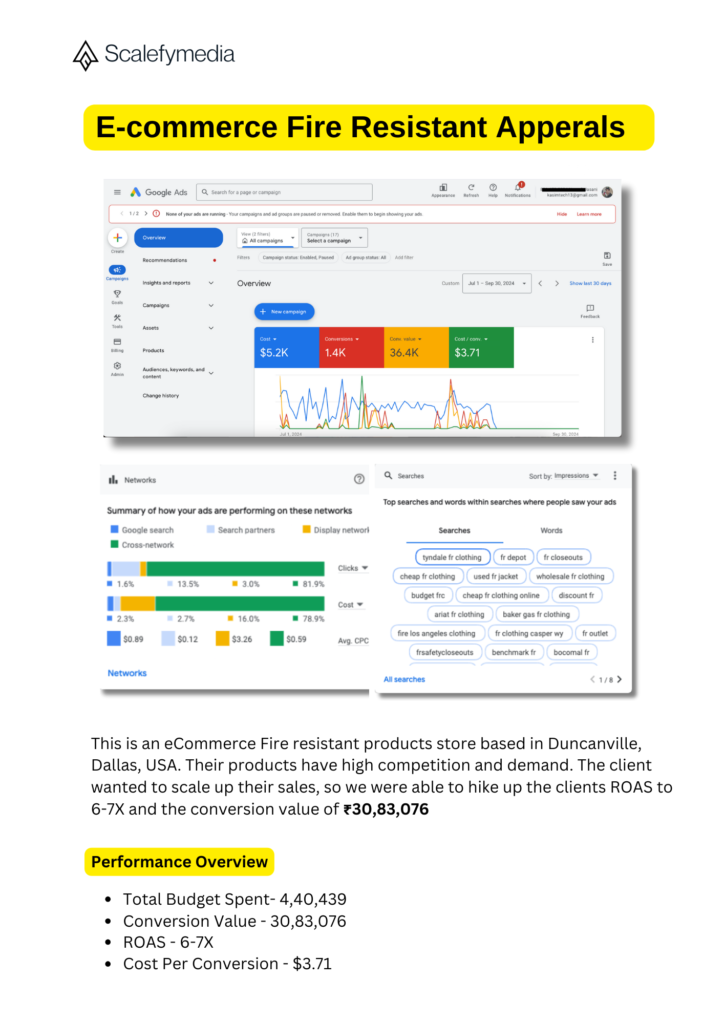
Task: Open the Goals trophy icon
Action: [117, 294]
